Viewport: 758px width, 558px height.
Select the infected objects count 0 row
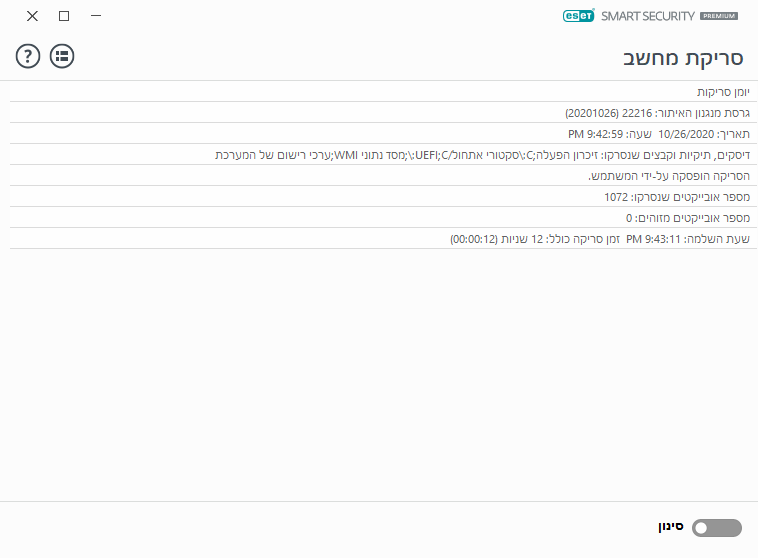pos(383,218)
